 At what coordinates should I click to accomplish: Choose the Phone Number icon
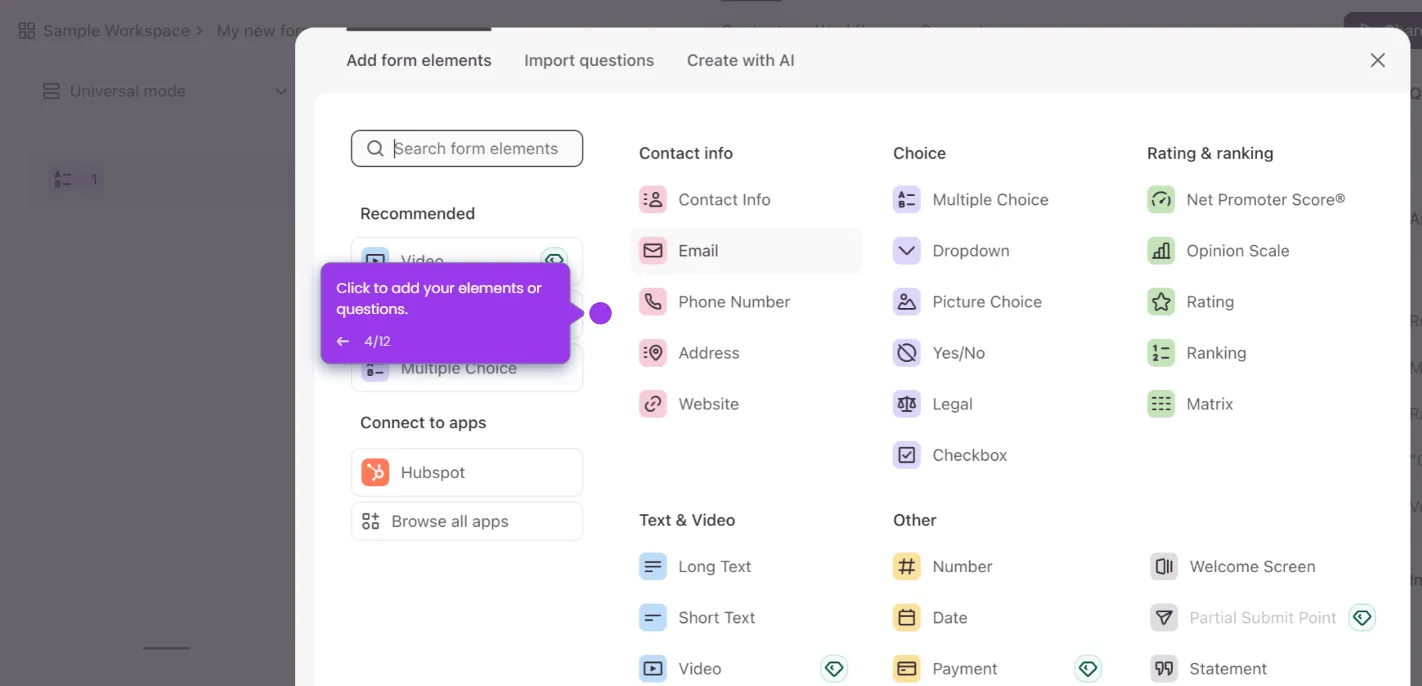[x=653, y=301]
